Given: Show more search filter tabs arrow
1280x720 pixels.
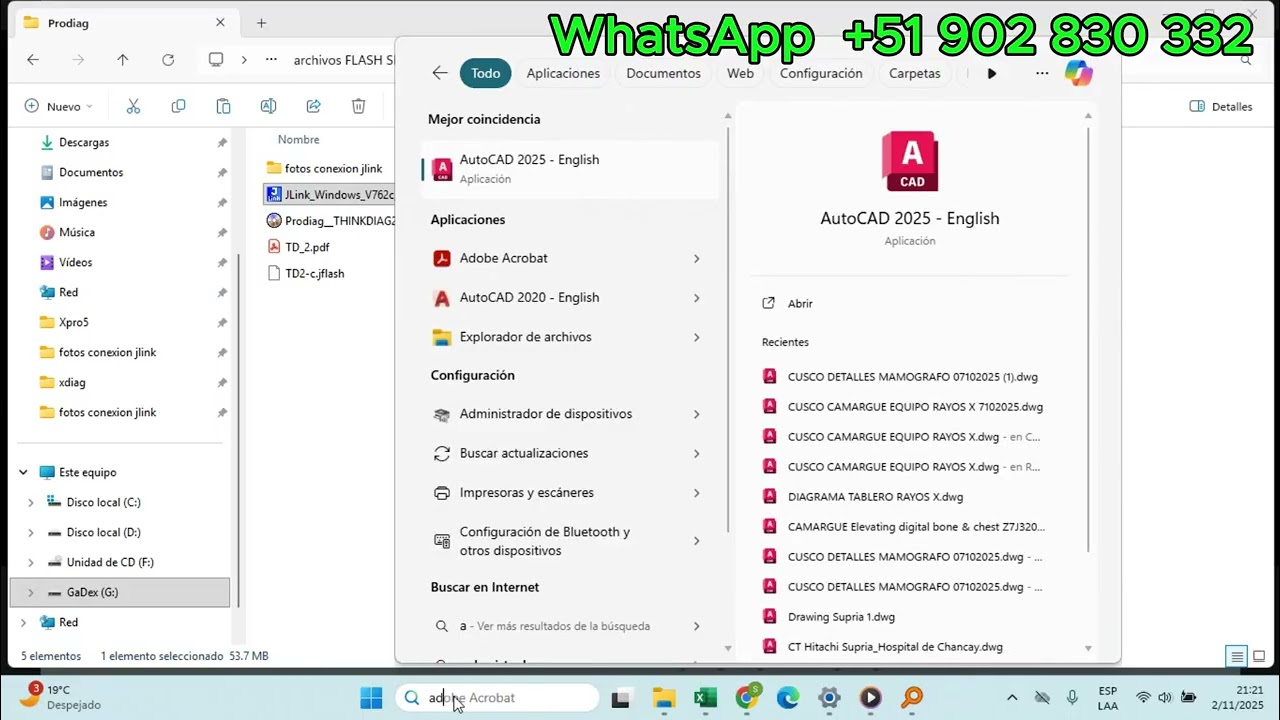Looking at the screenshot, I should coord(991,73).
